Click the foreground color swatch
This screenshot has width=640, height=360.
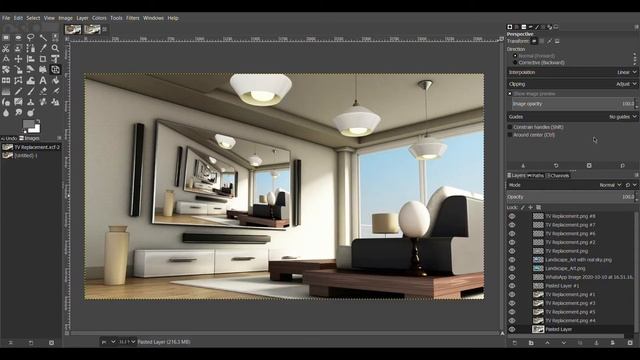tap(29, 124)
